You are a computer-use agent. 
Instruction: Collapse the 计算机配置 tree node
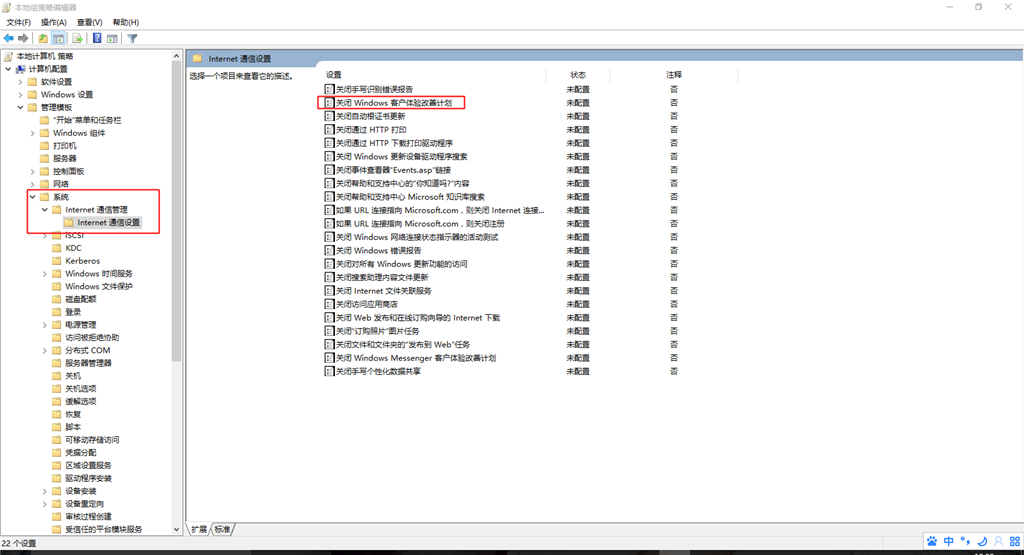tap(8, 69)
